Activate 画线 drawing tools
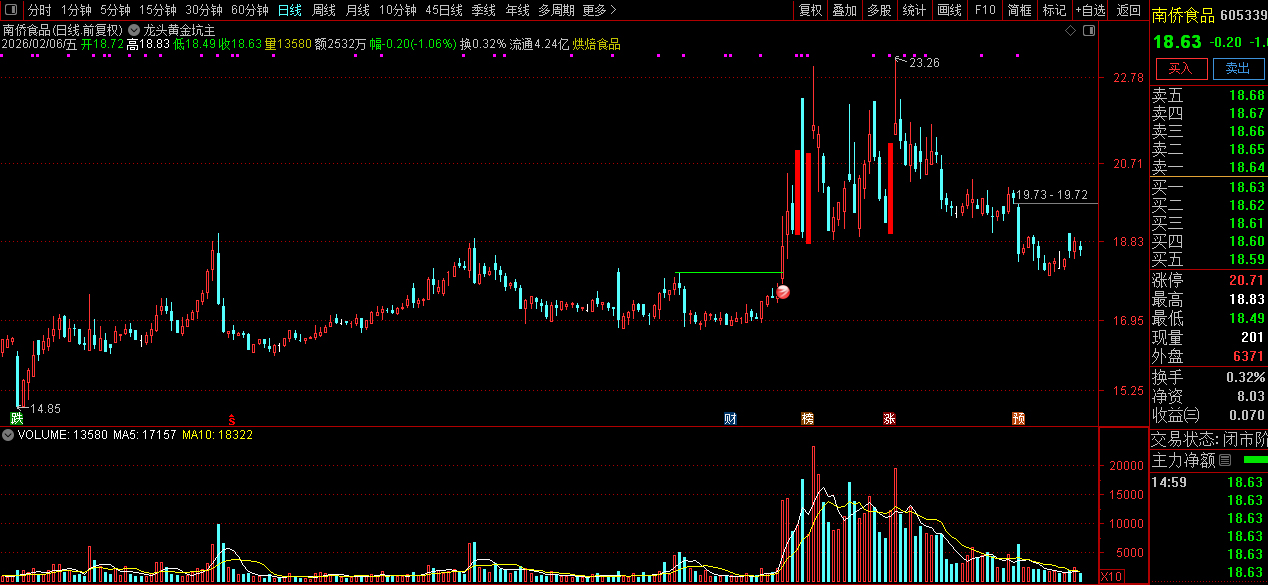 pyautogui.click(x=949, y=10)
